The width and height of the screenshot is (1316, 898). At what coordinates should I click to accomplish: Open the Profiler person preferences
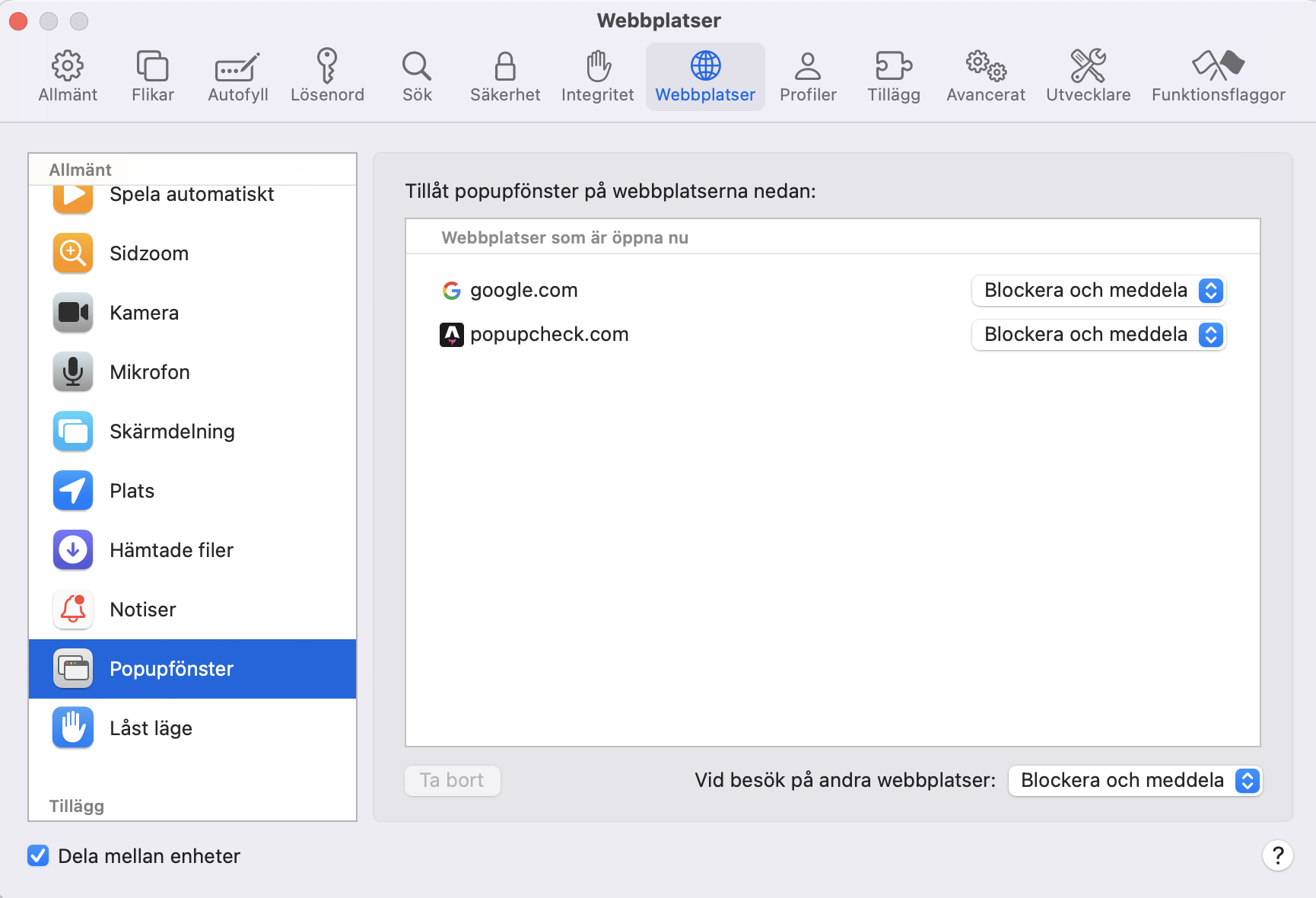[808, 76]
